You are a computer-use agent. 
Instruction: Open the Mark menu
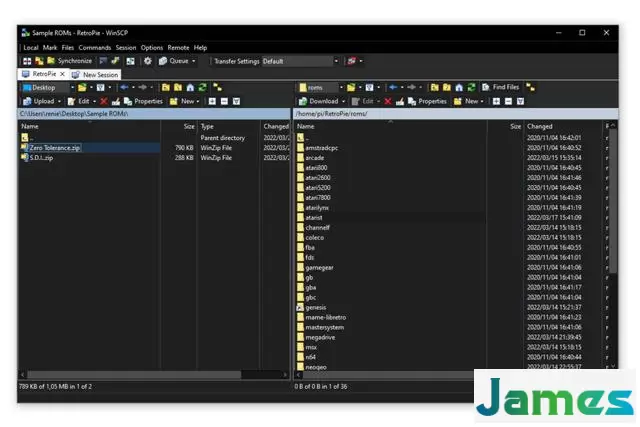click(x=50, y=48)
